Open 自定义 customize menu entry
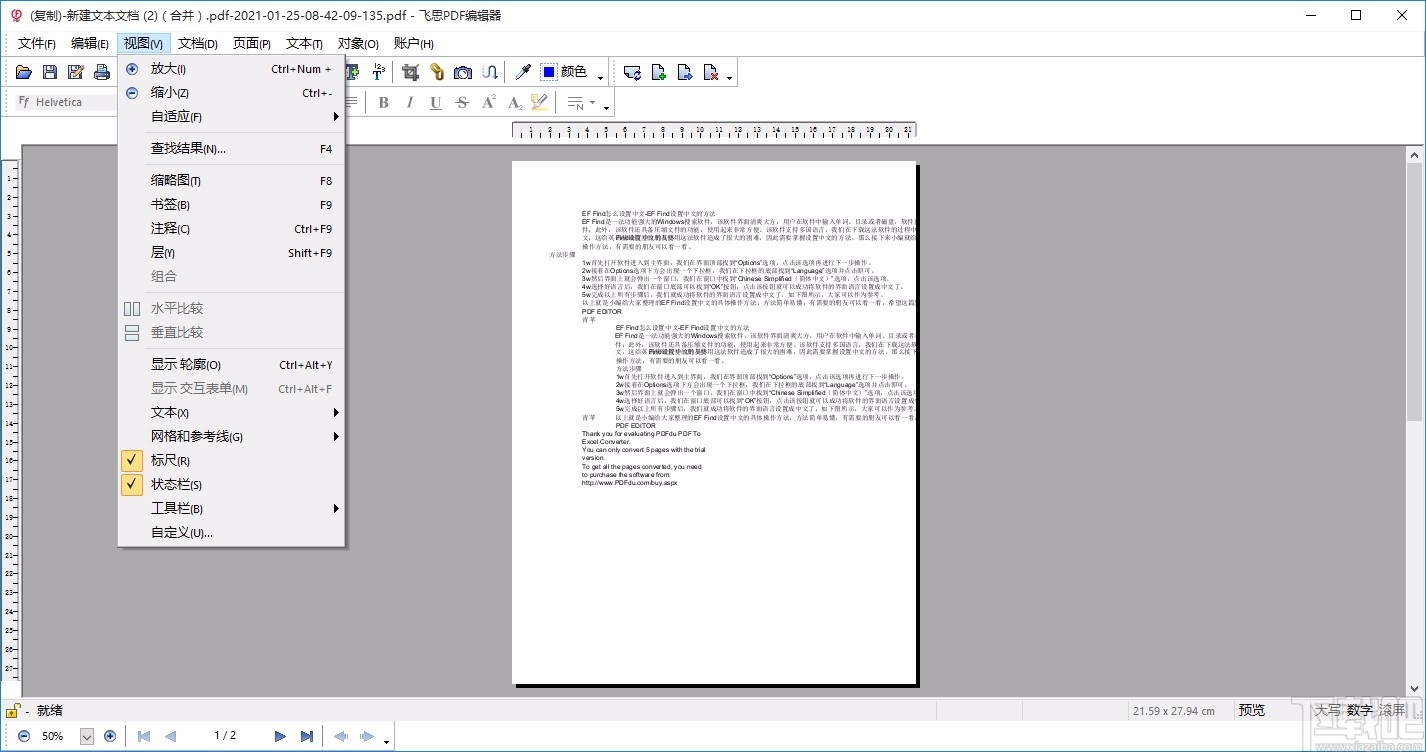 (x=231, y=533)
